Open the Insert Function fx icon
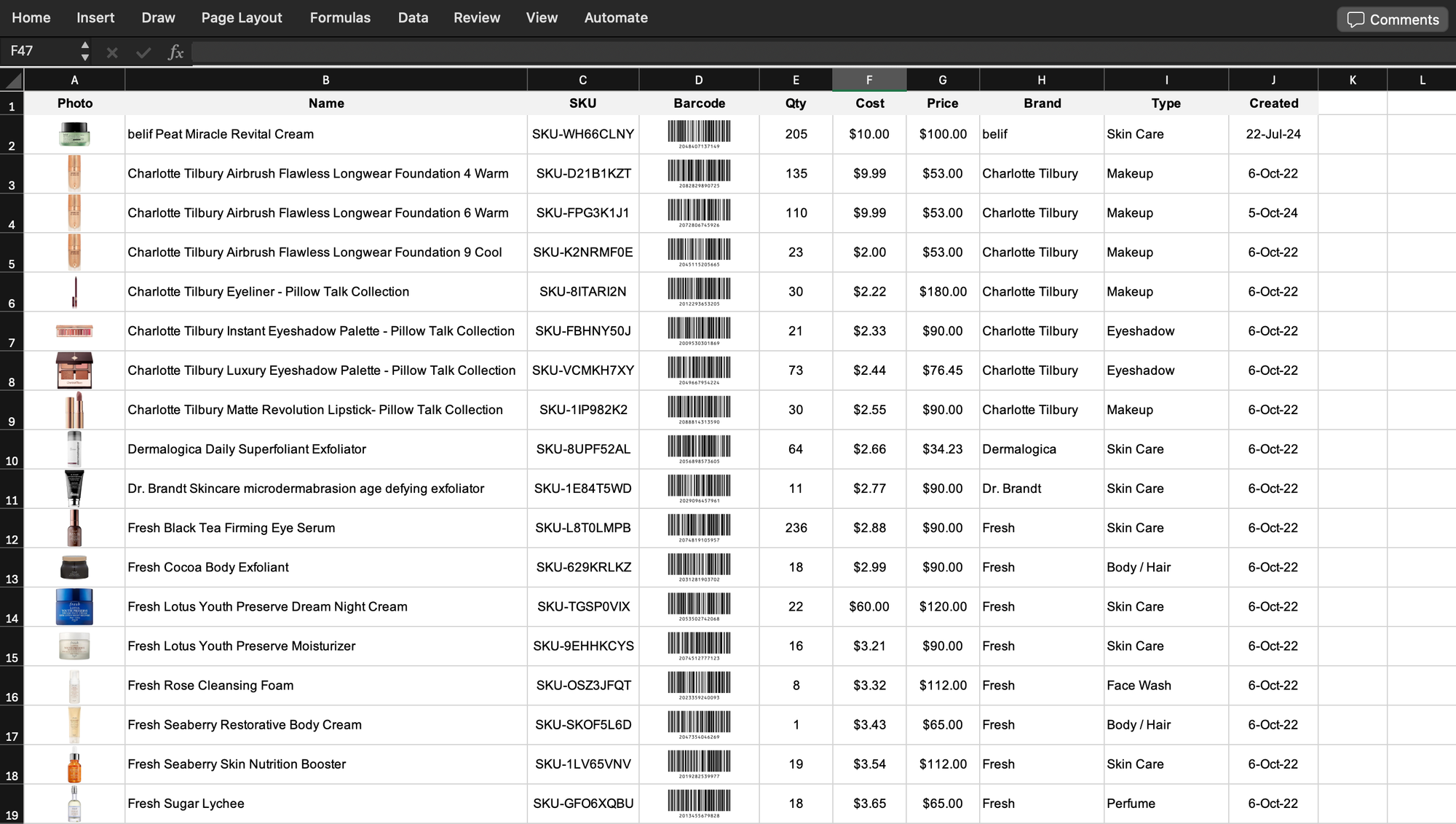1456x824 pixels. coord(175,52)
